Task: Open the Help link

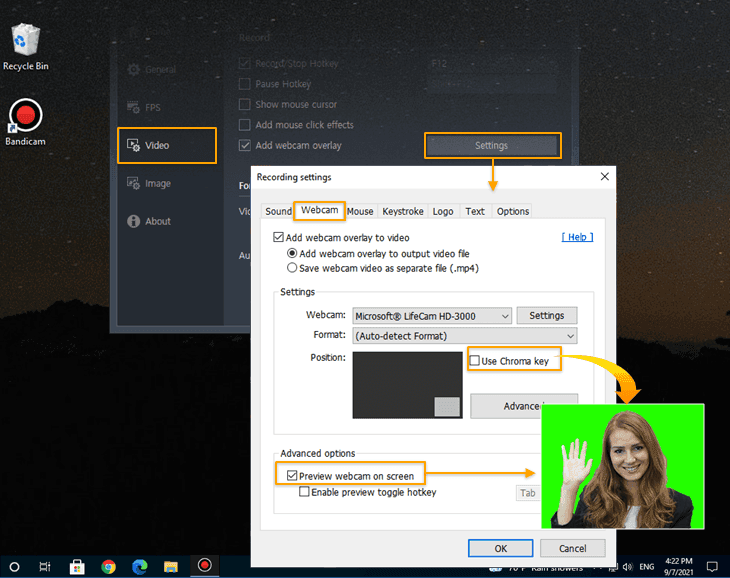Action: [577, 237]
